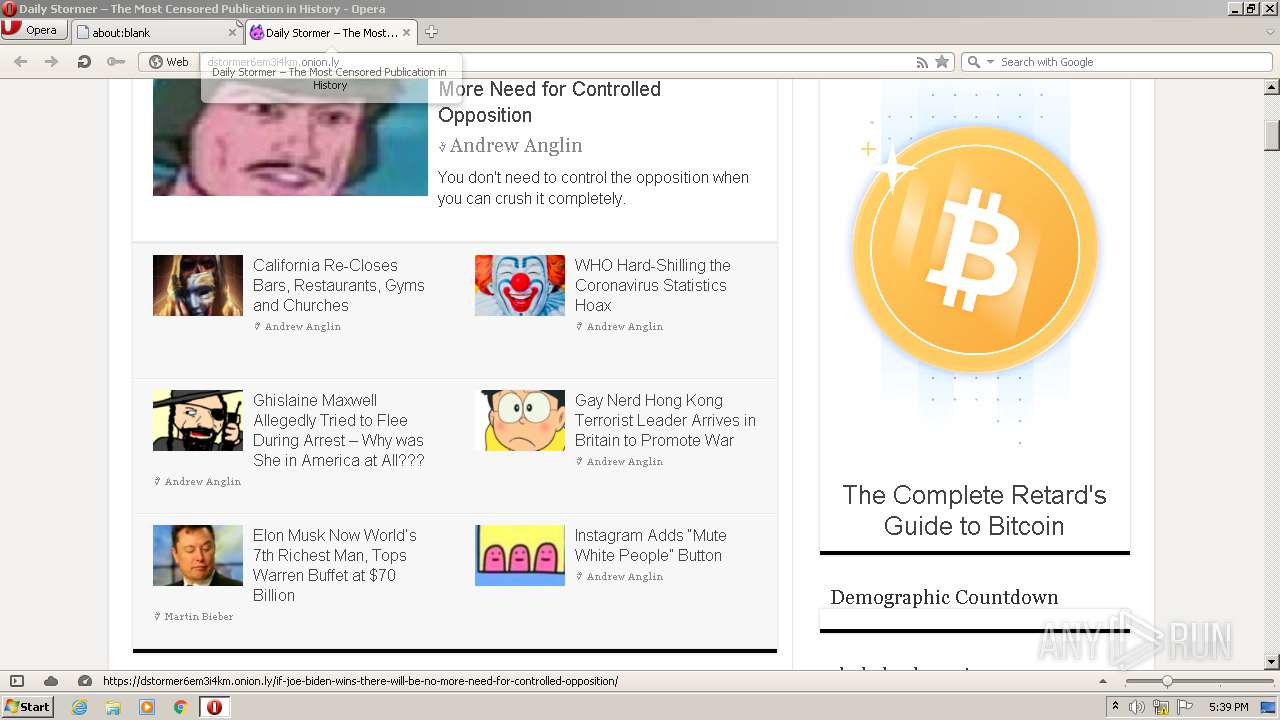The height and width of the screenshot is (720, 1280).
Task: Click the California article thumbnail
Action: coord(198,285)
